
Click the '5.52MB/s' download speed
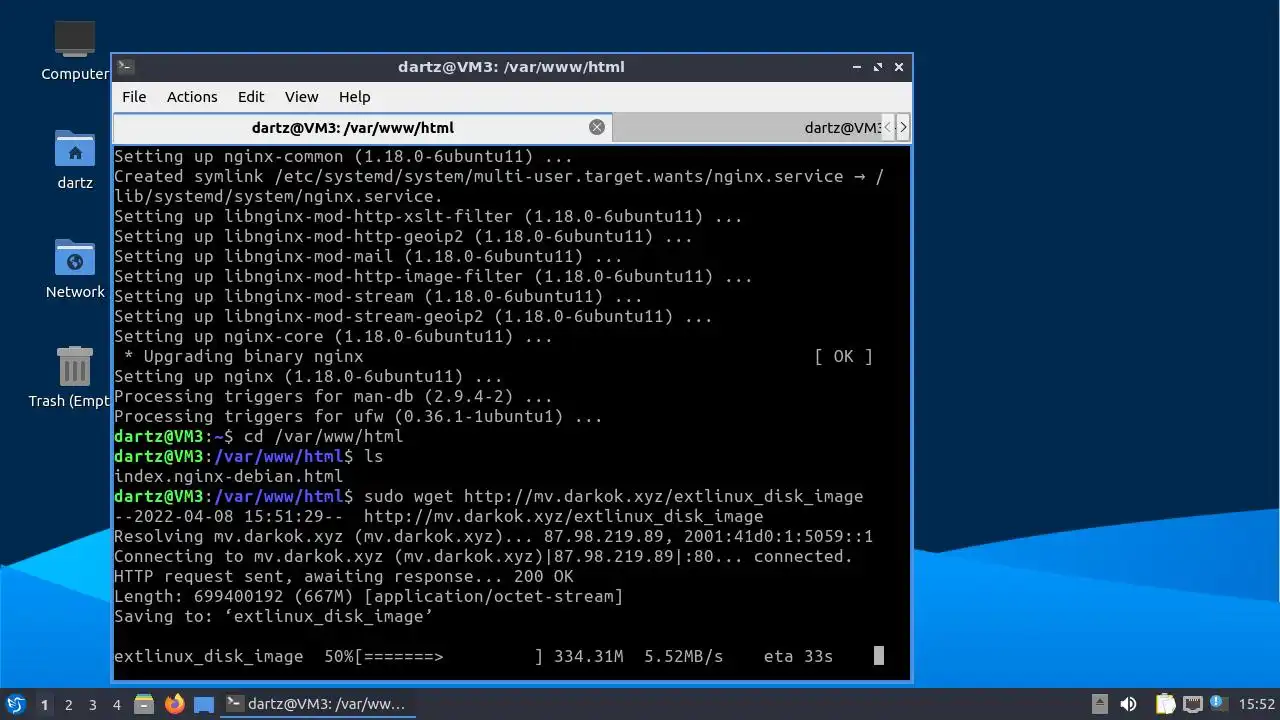[x=683, y=657]
